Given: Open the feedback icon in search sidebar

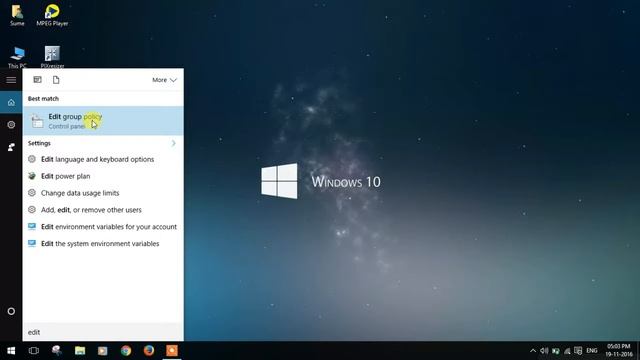Looking at the screenshot, I should (x=11, y=147).
